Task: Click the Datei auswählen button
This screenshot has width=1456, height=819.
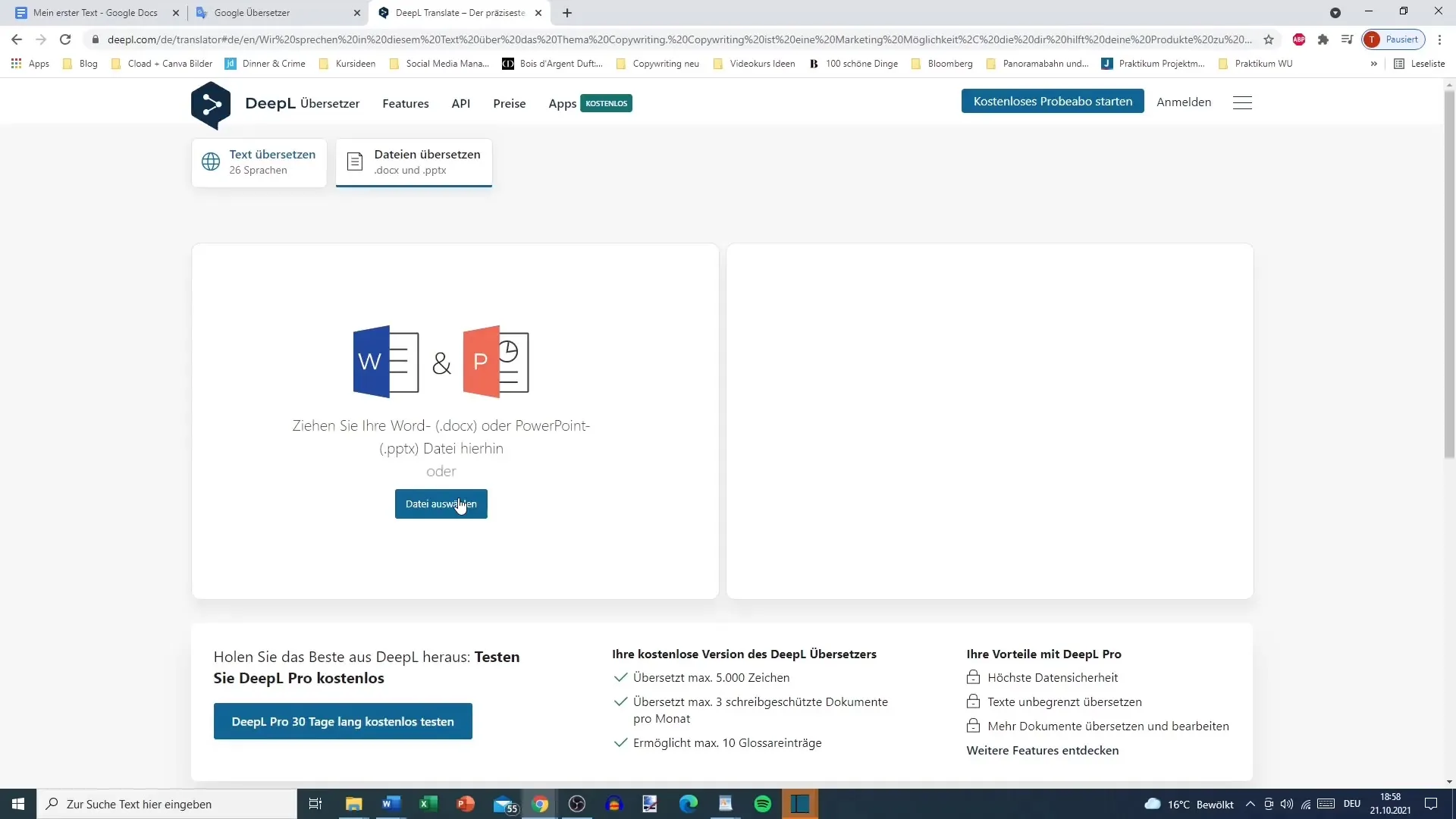Action: (441, 504)
